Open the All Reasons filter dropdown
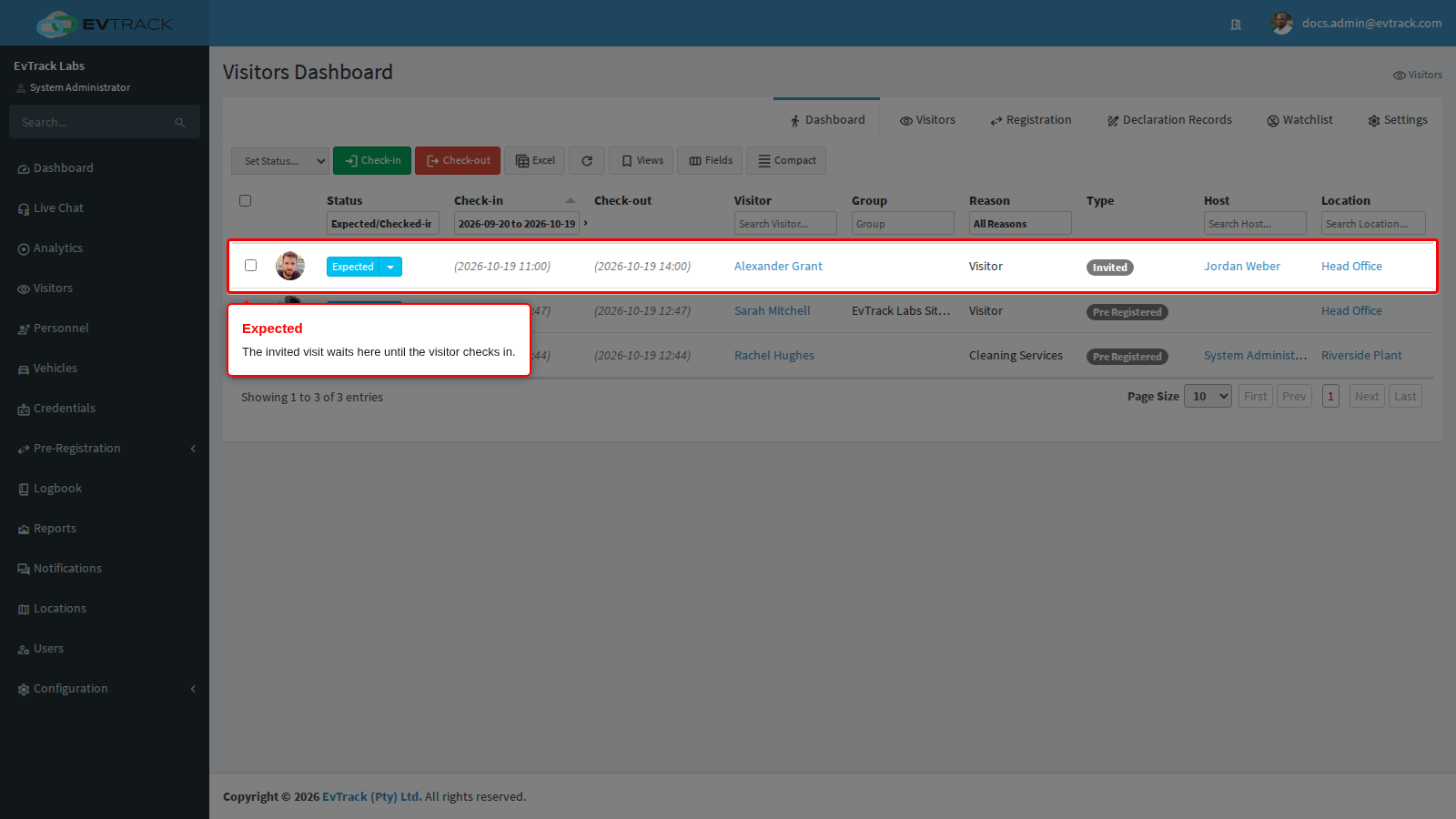The image size is (1456, 819). pos(1020,224)
